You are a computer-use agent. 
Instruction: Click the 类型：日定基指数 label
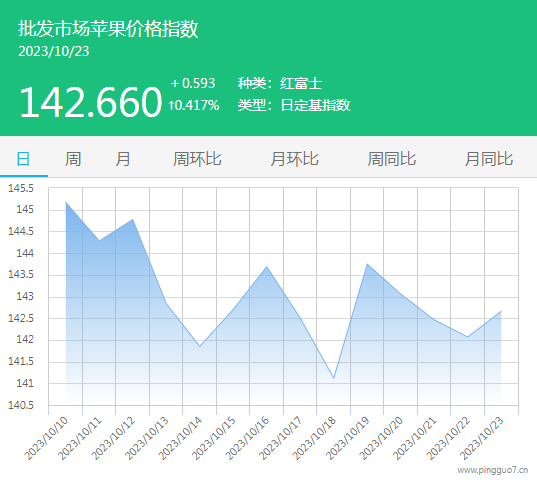[294, 105]
